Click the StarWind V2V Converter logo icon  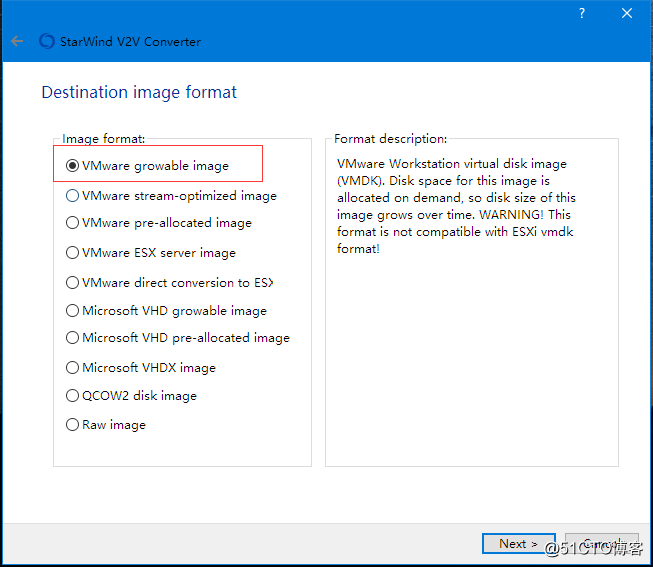[x=47, y=41]
